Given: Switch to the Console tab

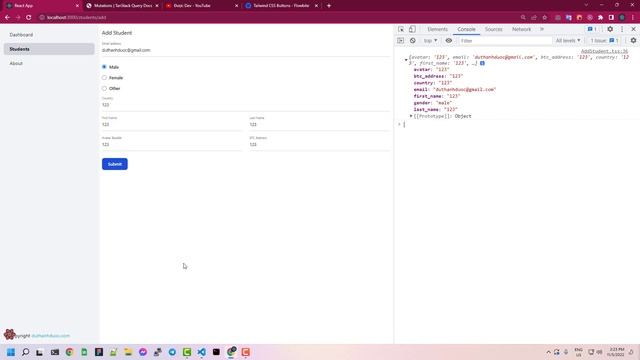Looking at the screenshot, I should 466,29.
